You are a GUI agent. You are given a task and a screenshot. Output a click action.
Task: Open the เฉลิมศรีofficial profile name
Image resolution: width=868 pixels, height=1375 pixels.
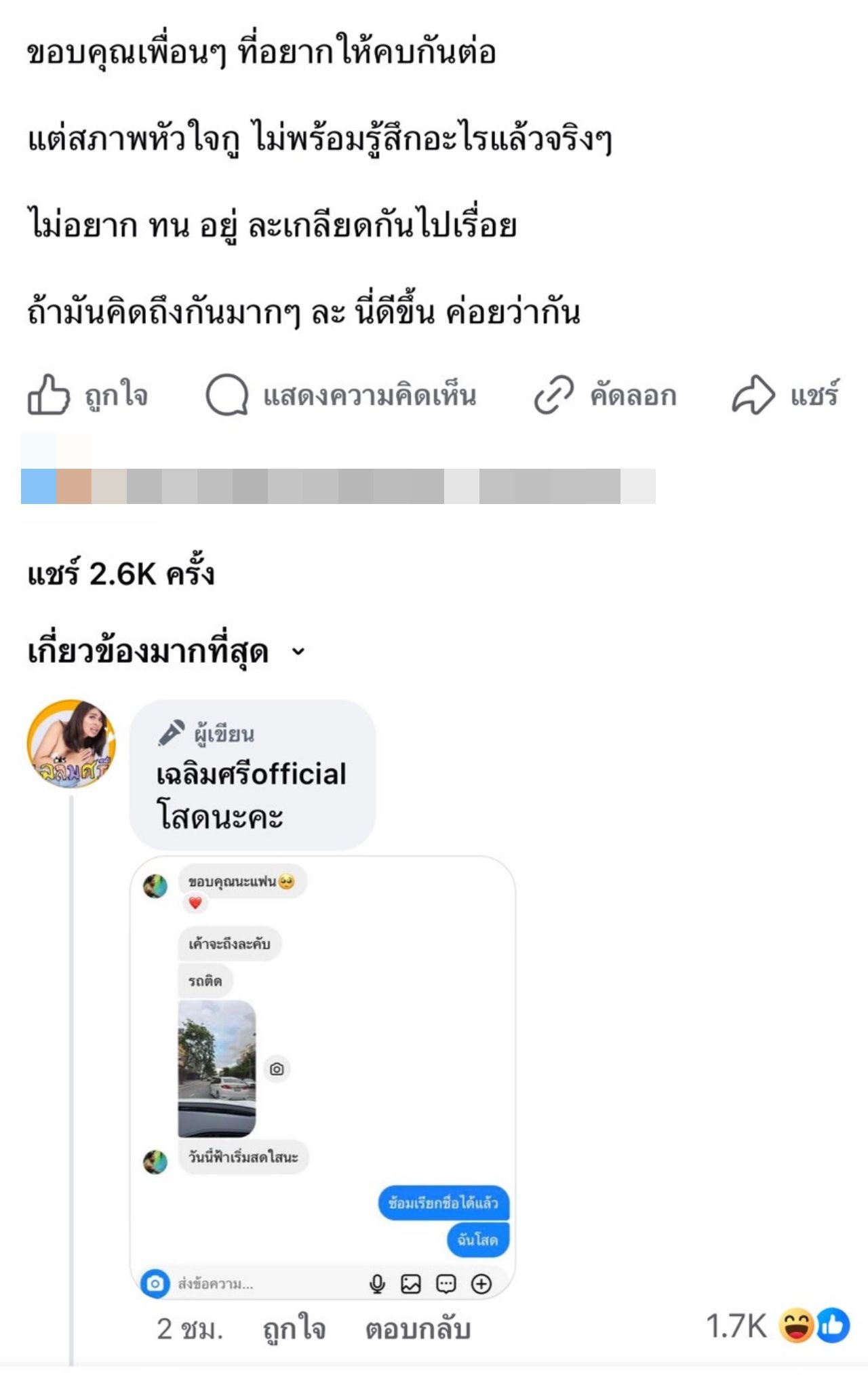tap(251, 774)
